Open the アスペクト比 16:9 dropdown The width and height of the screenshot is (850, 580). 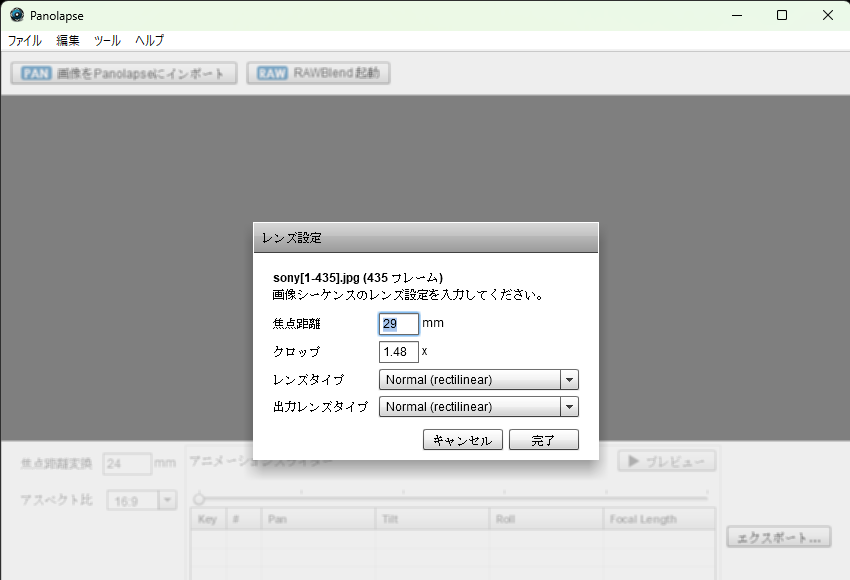tap(142, 500)
